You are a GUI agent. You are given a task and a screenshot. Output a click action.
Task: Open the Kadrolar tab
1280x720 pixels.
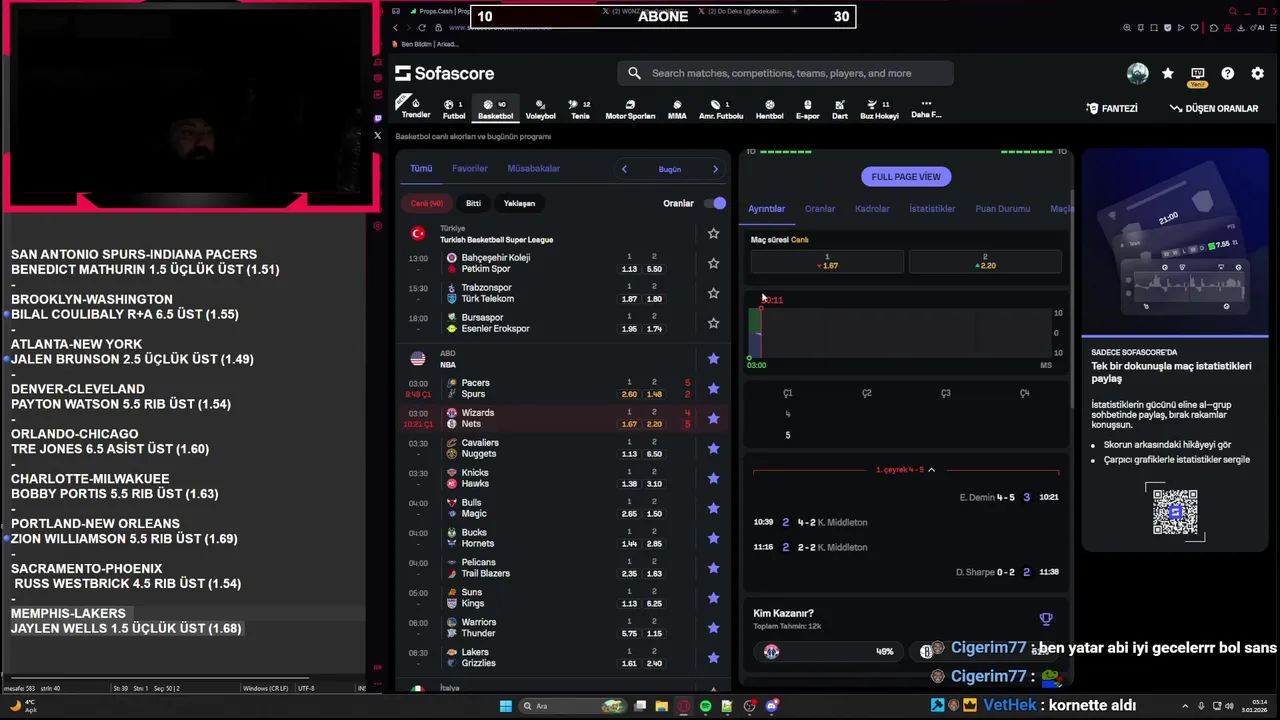coord(872,209)
